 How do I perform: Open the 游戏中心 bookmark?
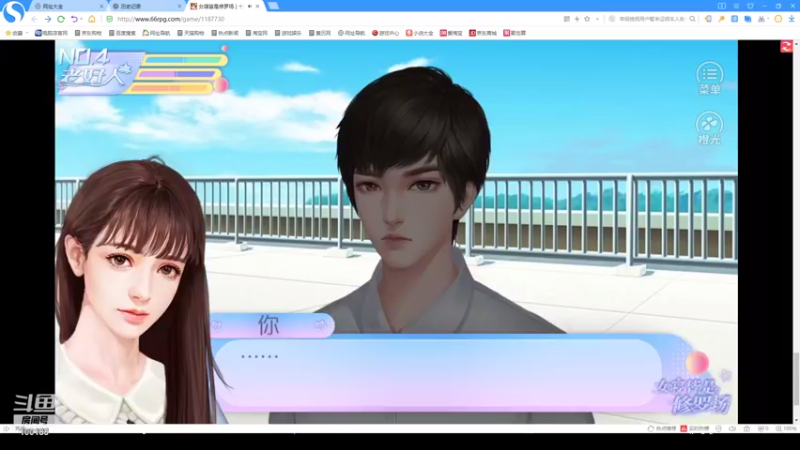point(385,33)
